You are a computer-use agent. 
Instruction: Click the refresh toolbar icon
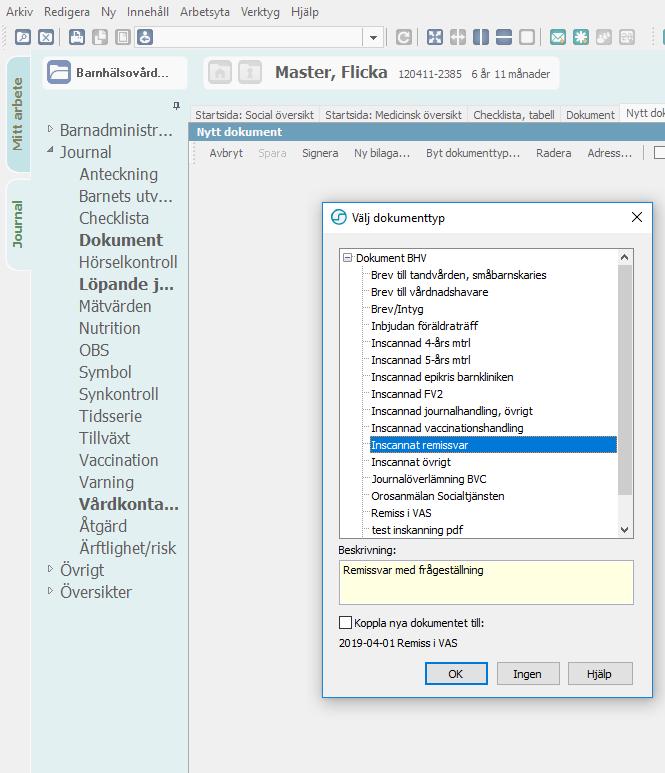click(x=404, y=37)
